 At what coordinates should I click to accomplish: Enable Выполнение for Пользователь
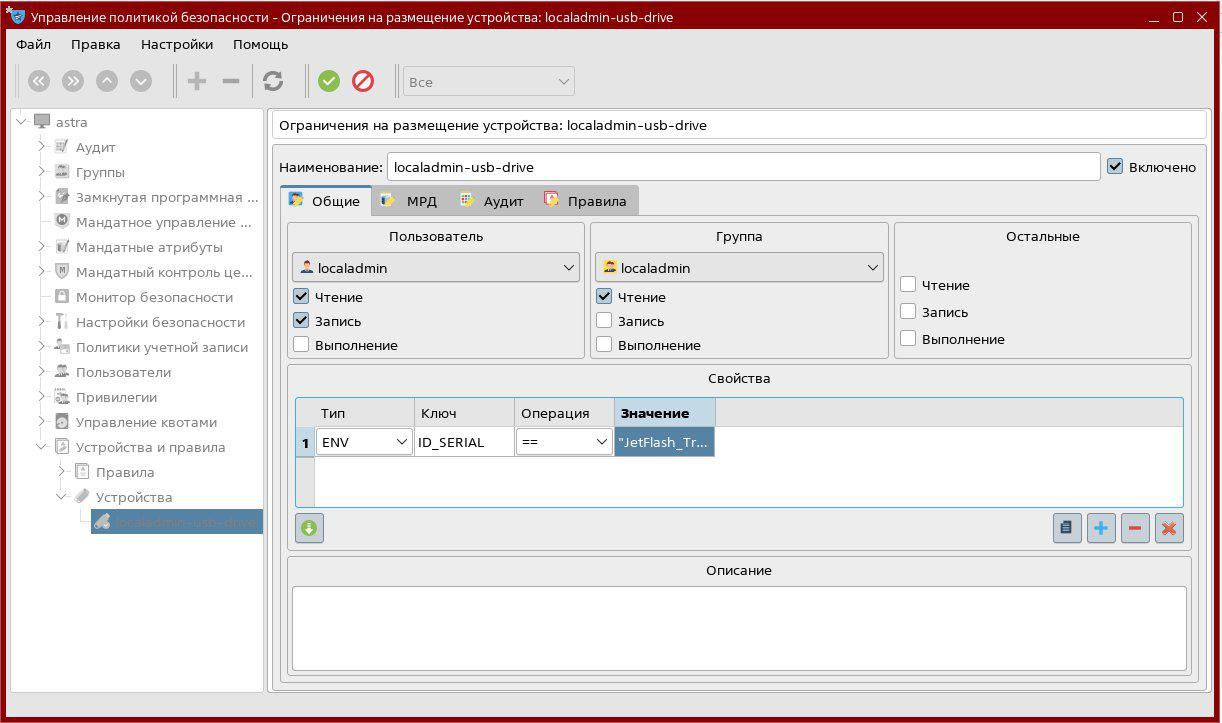click(301, 345)
